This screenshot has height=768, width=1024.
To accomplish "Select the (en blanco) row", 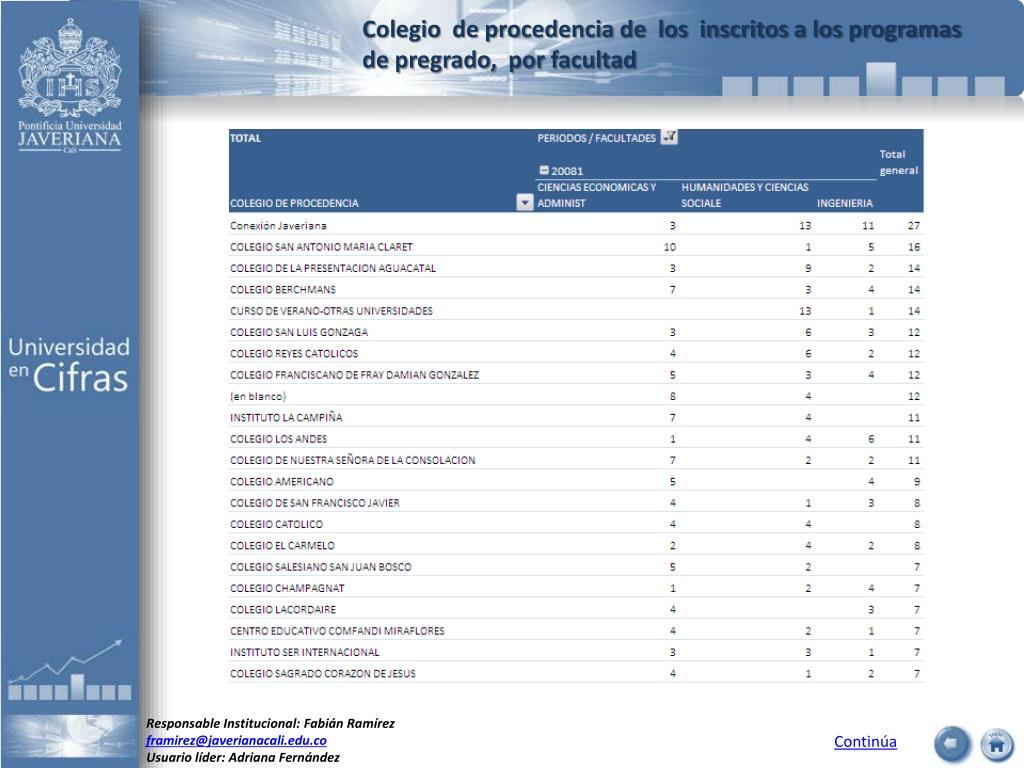I will click(x=576, y=396).
